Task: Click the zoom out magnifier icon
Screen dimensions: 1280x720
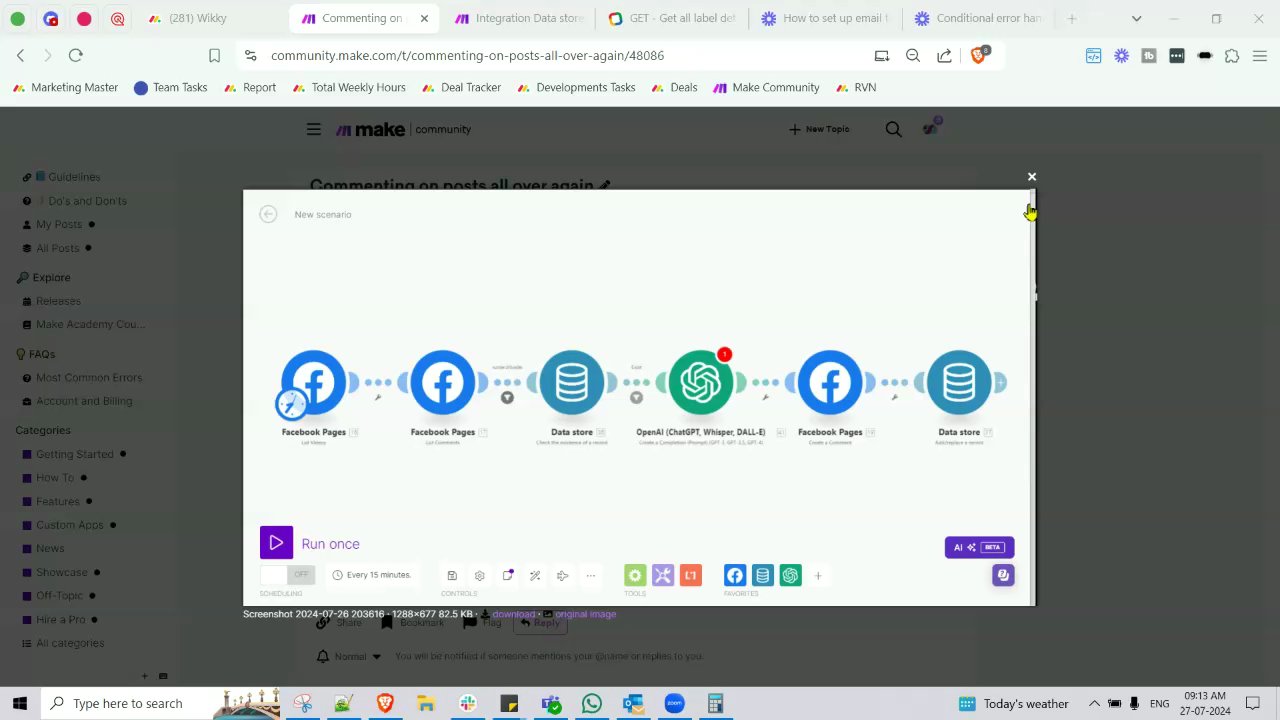Action: click(x=913, y=55)
